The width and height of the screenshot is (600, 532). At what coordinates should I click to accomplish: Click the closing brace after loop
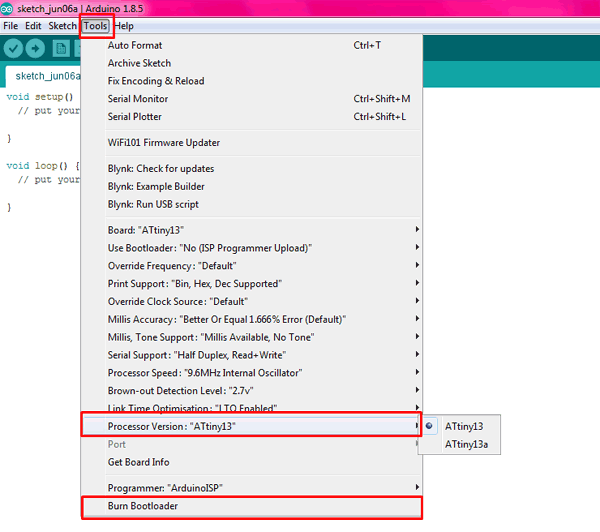pos(9,207)
